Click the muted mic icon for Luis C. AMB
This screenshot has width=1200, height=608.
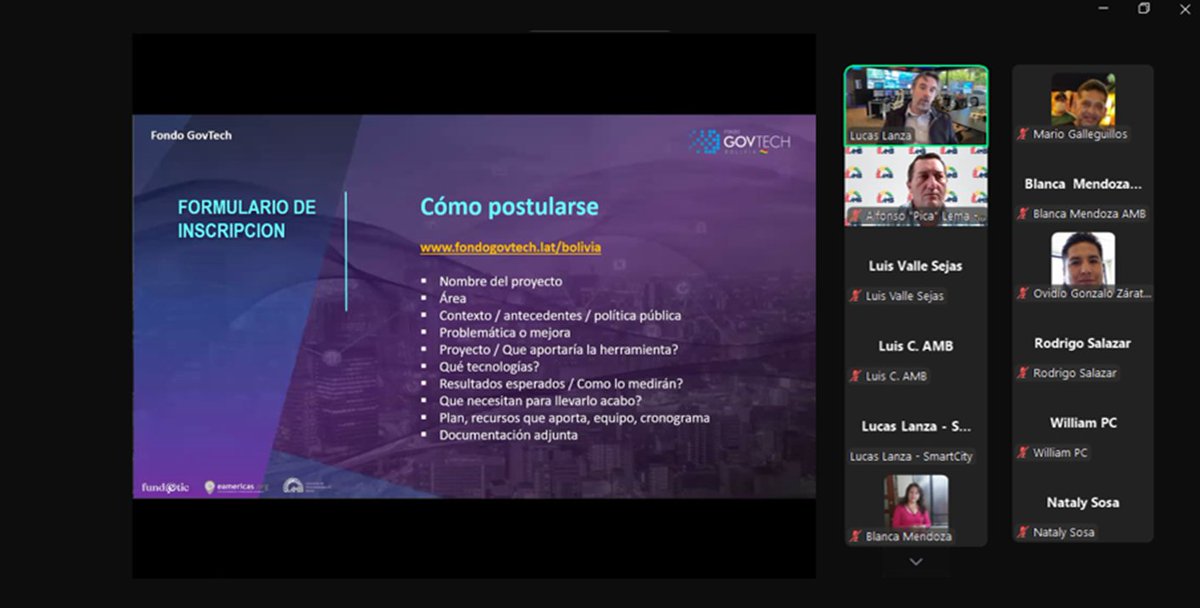pyautogui.click(x=856, y=376)
